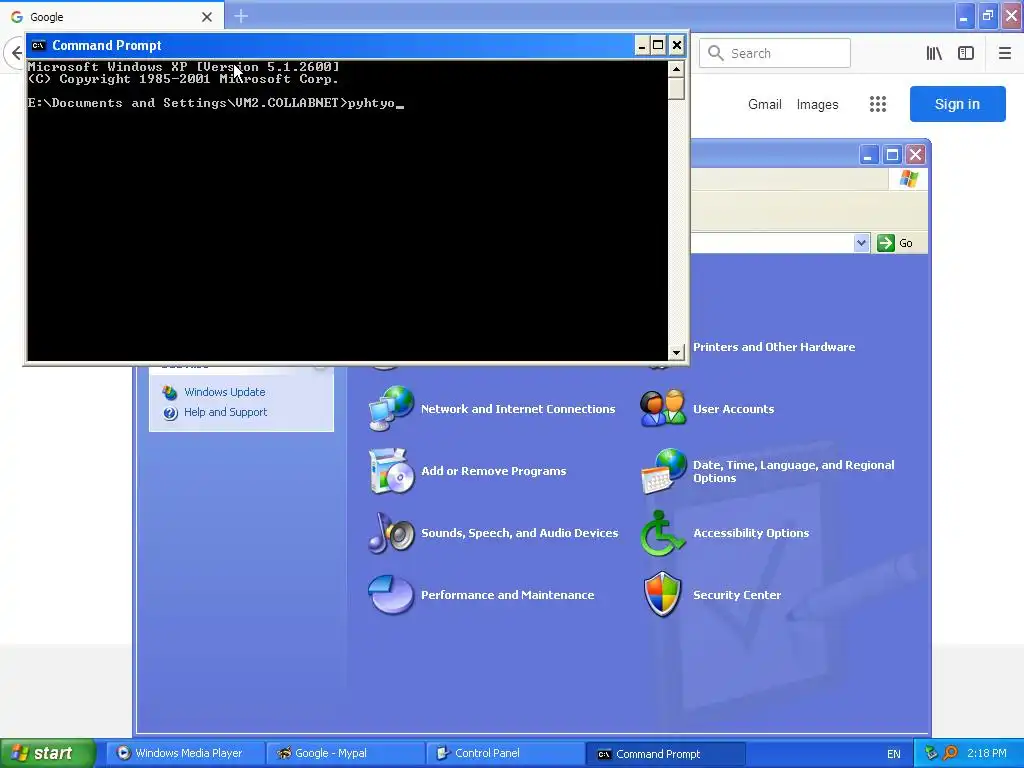Click the Performance and Maintenance label
The width and height of the screenshot is (1024, 768).
507,595
